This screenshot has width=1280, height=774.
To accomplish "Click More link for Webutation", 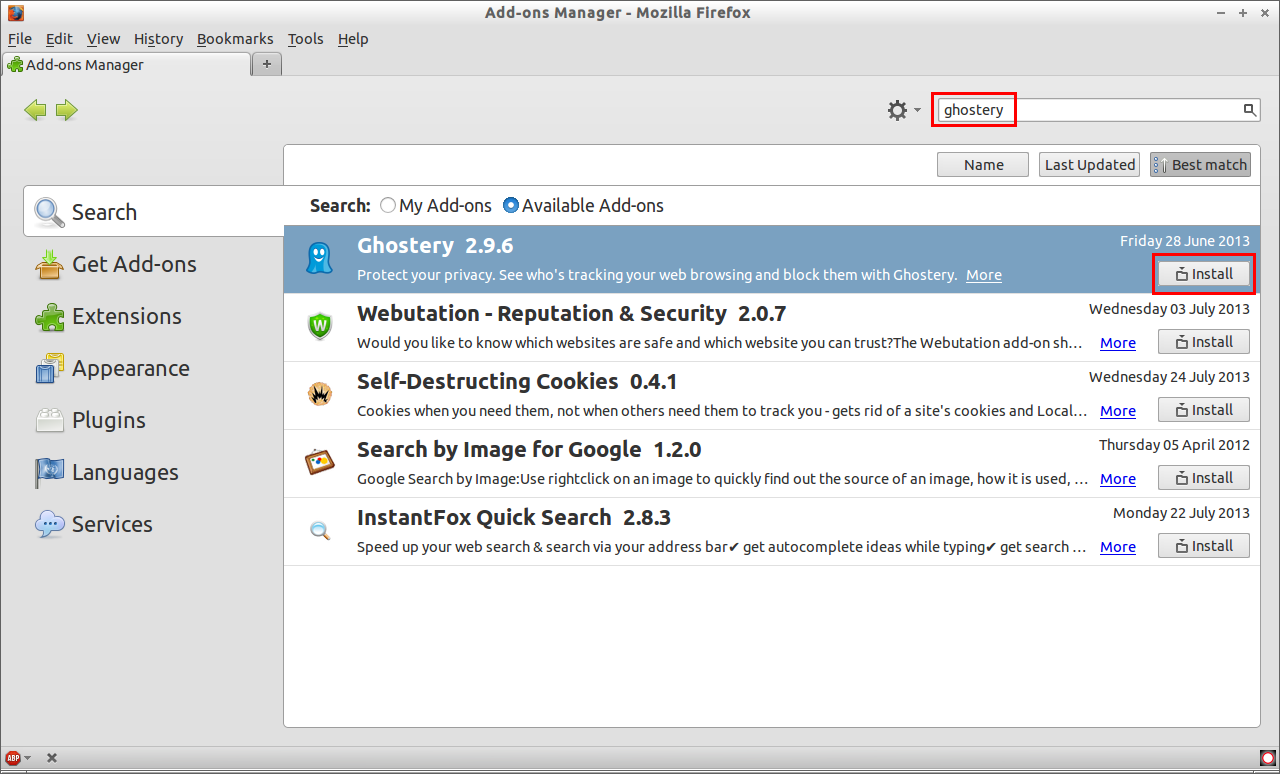I will [x=1118, y=343].
